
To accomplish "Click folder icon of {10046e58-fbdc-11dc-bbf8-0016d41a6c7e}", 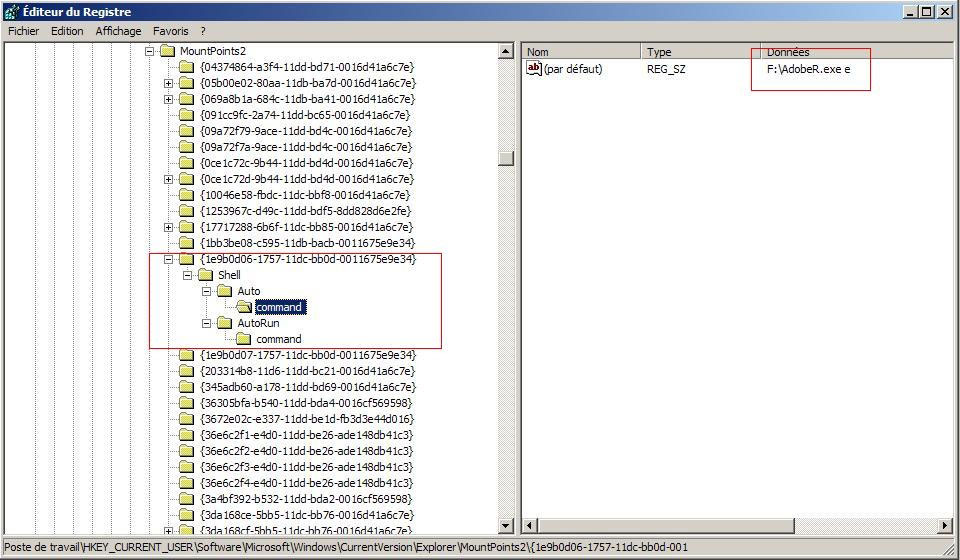I will 187,195.
